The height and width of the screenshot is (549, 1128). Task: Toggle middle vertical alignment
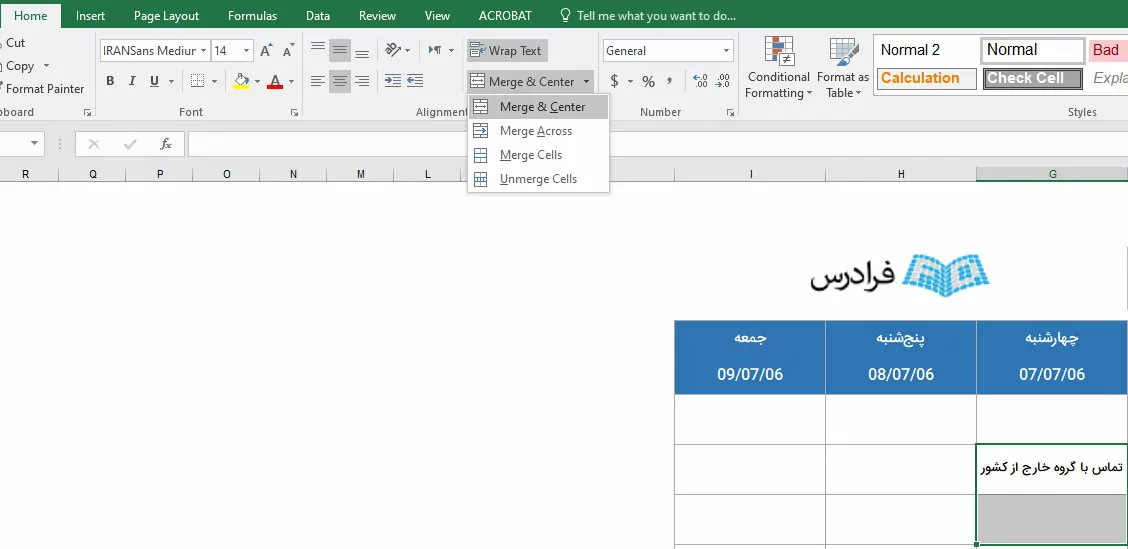pyautogui.click(x=340, y=50)
